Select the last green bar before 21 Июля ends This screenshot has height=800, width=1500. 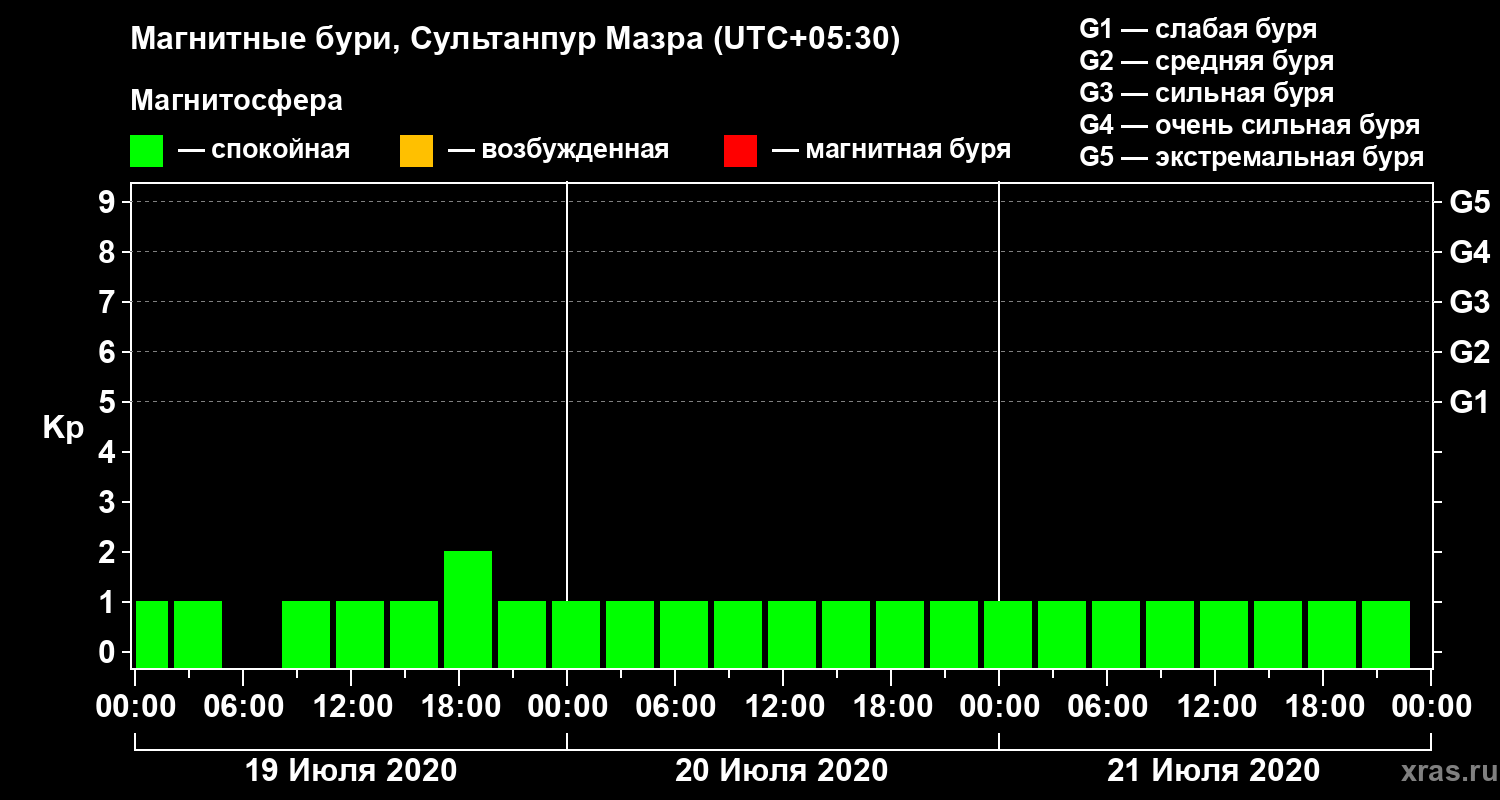pos(1386,634)
